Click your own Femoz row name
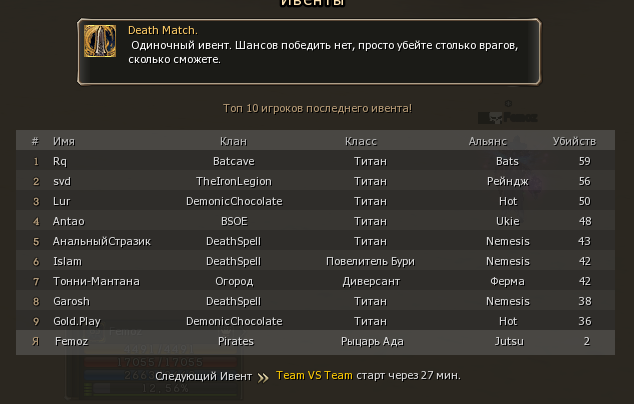The height and width of the screenshot is (404, 634). [70, 341]
